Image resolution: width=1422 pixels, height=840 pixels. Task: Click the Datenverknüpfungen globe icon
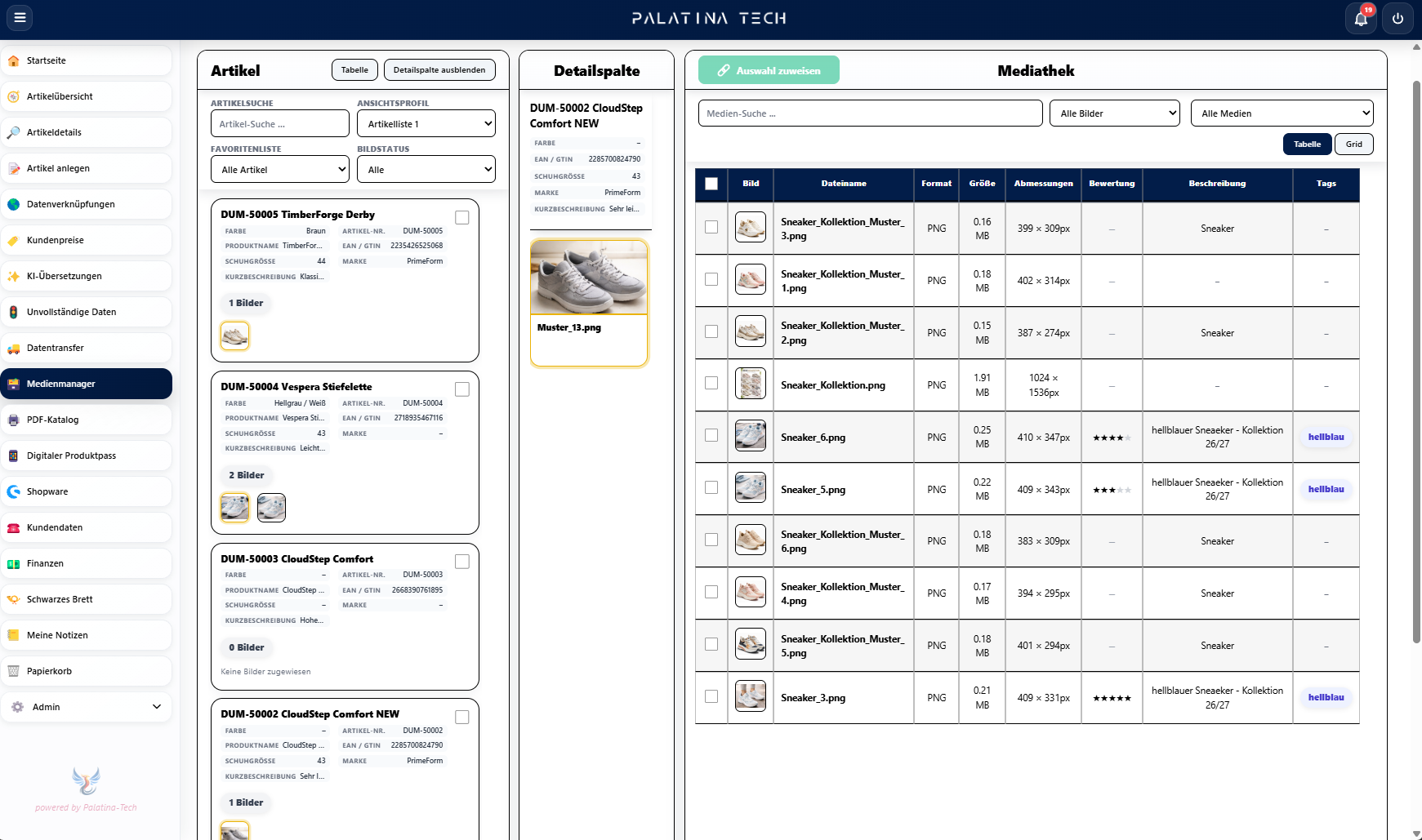point(14,204)
